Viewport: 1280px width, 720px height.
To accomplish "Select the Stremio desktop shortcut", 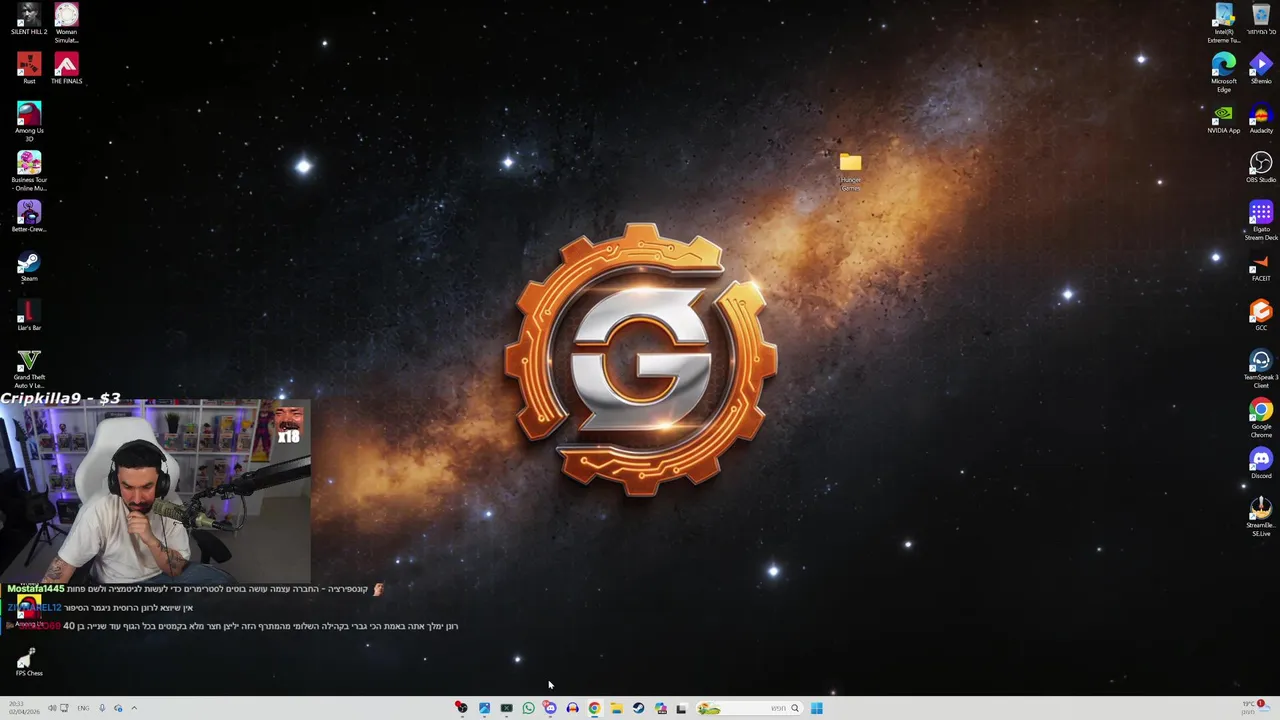I will coord(1261,69).
